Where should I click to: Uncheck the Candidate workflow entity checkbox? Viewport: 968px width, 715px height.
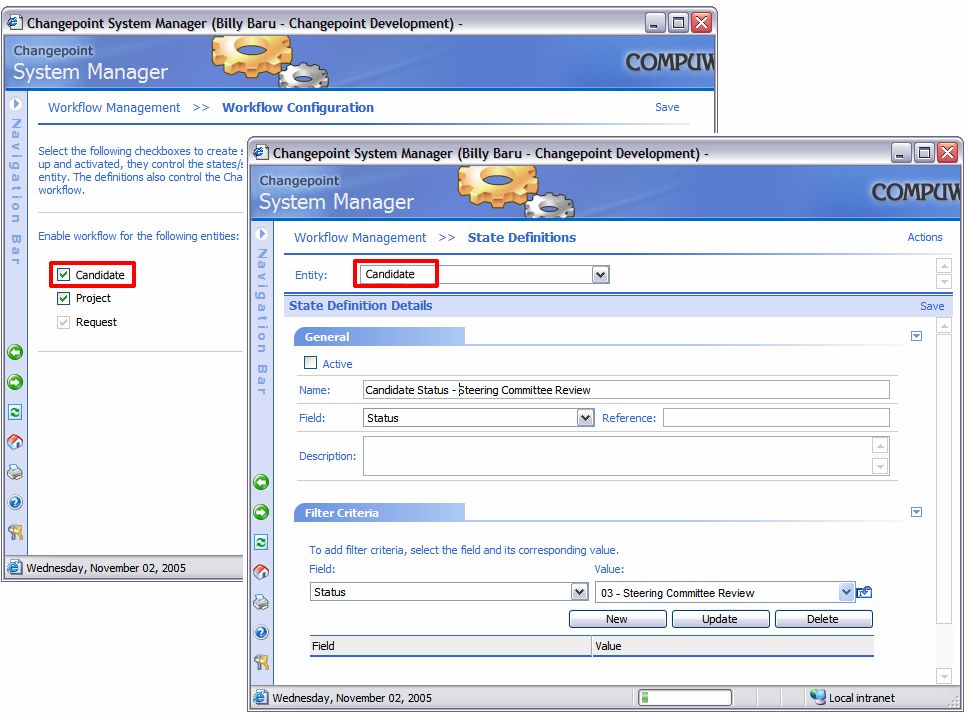[x=64, y=275]
